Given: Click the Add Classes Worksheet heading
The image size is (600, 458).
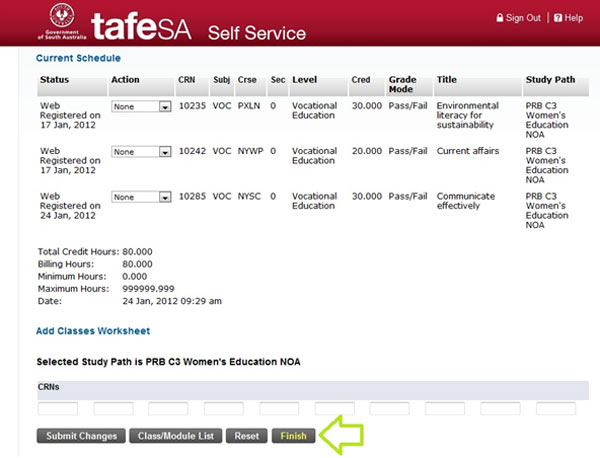Looking at the screenshot, I should 93,331.
